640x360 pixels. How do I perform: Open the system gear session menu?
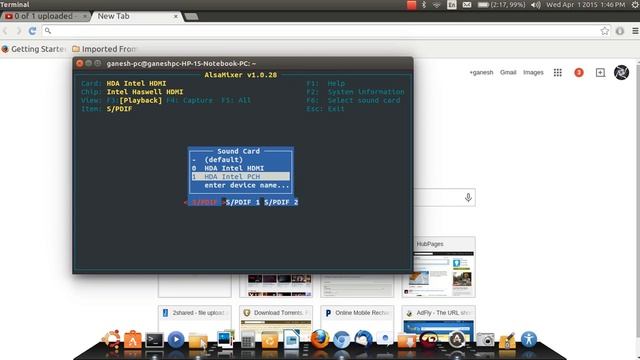click(x=635, y=5)
